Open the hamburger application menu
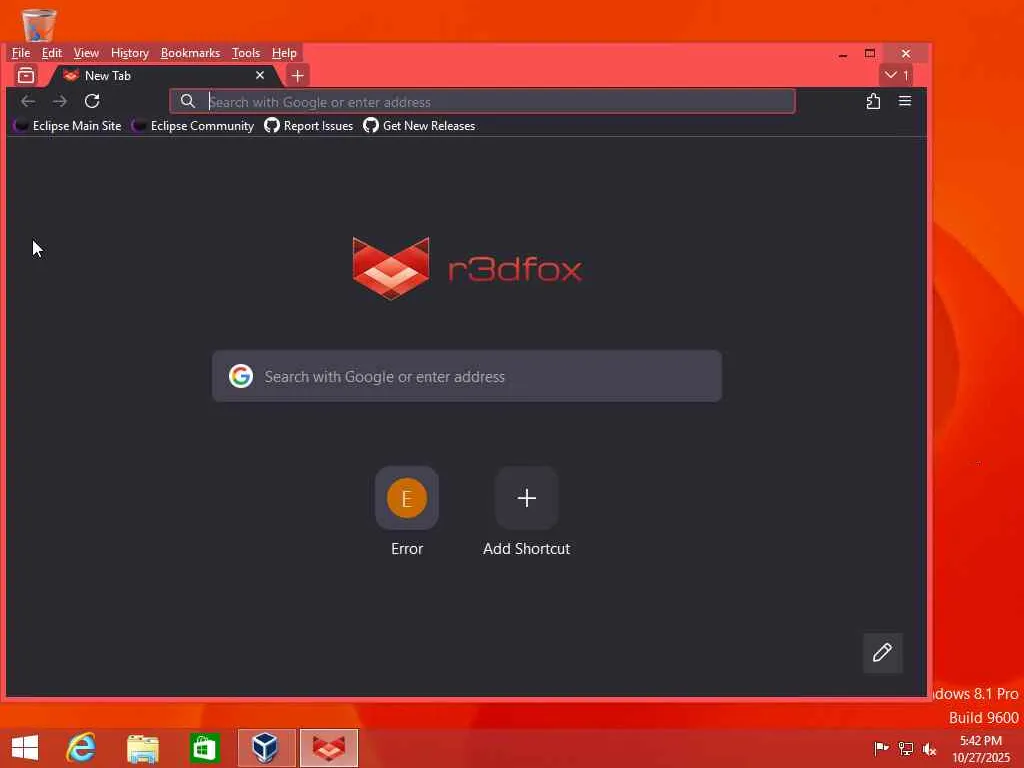 click(904, 101)
